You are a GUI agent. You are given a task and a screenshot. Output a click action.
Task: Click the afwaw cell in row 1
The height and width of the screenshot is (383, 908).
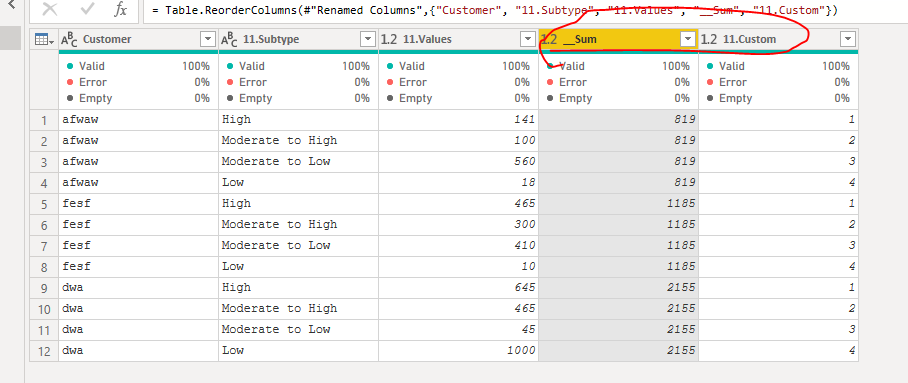(138, 120)
